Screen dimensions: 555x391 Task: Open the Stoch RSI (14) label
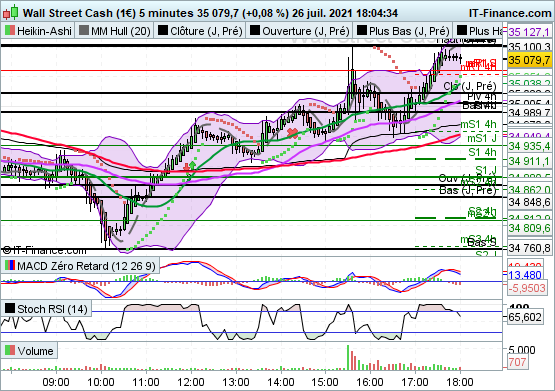click(52, 309)
